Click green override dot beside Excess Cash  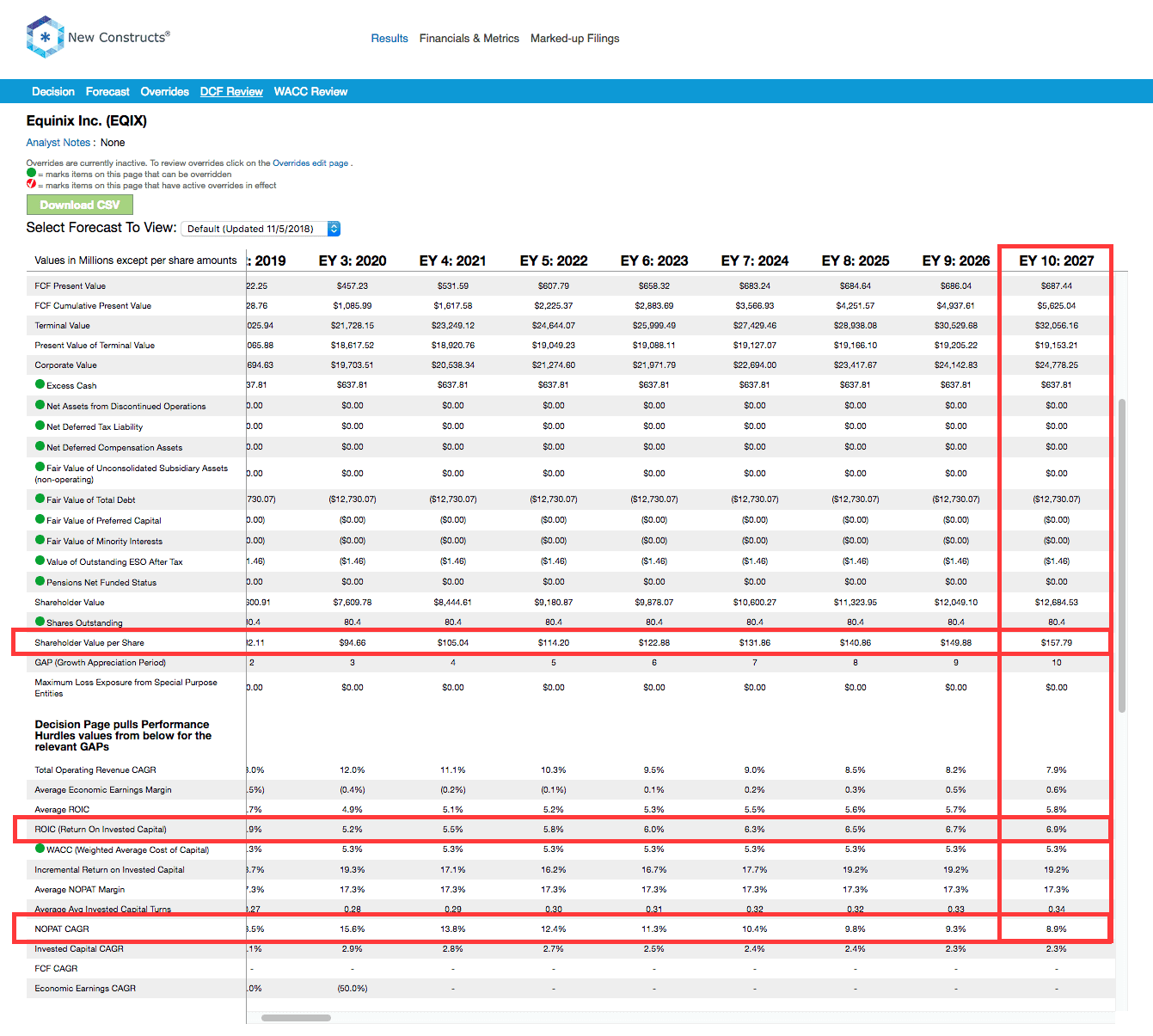(x=40, y=384)
